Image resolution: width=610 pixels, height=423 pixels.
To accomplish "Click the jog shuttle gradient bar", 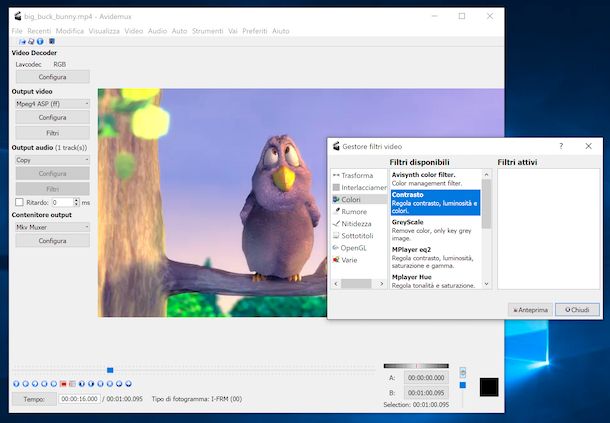I will (416, 366).
